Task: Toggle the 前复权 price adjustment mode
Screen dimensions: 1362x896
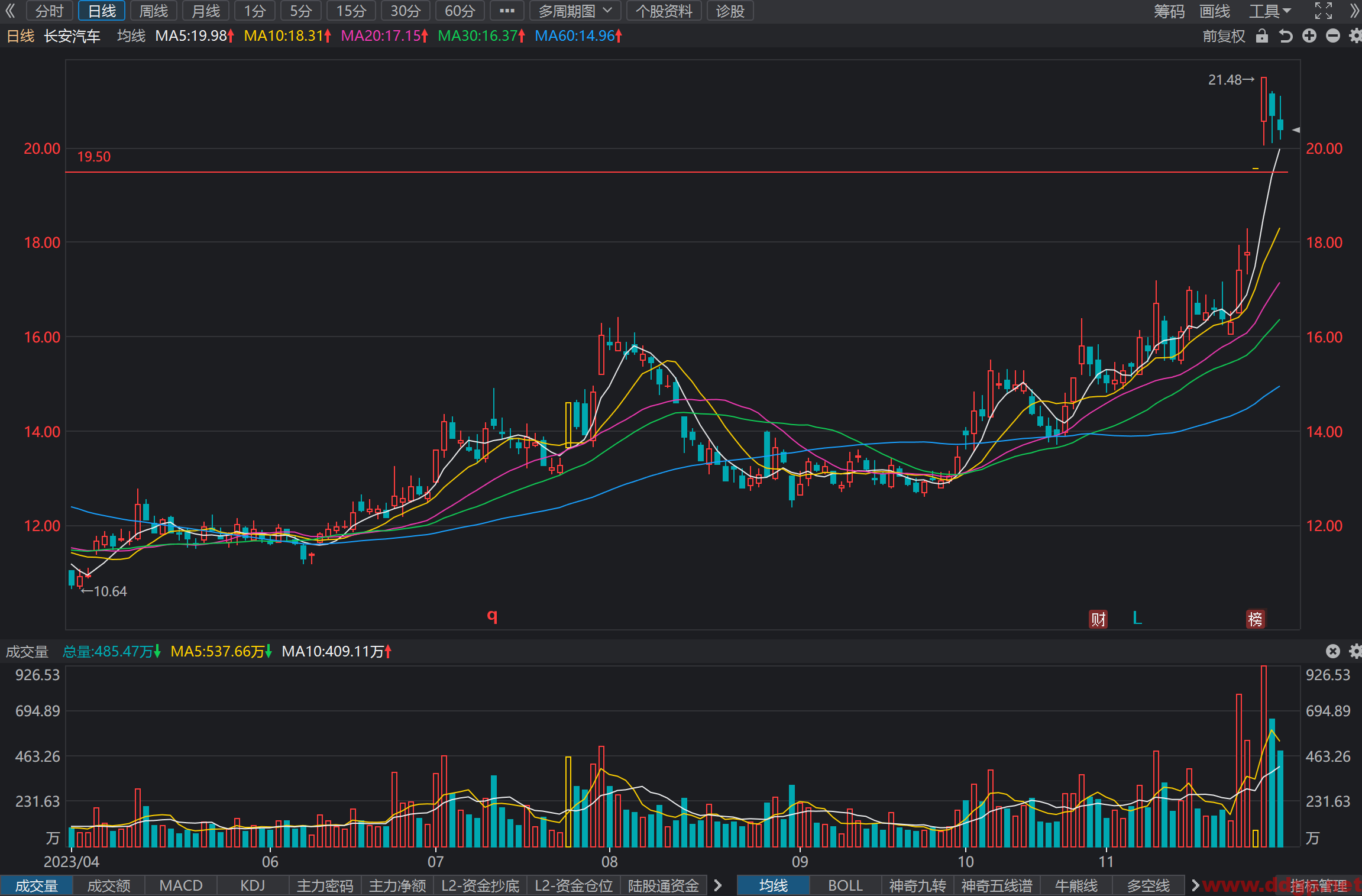Action: pyautogui.click(x=1224, y=36)
